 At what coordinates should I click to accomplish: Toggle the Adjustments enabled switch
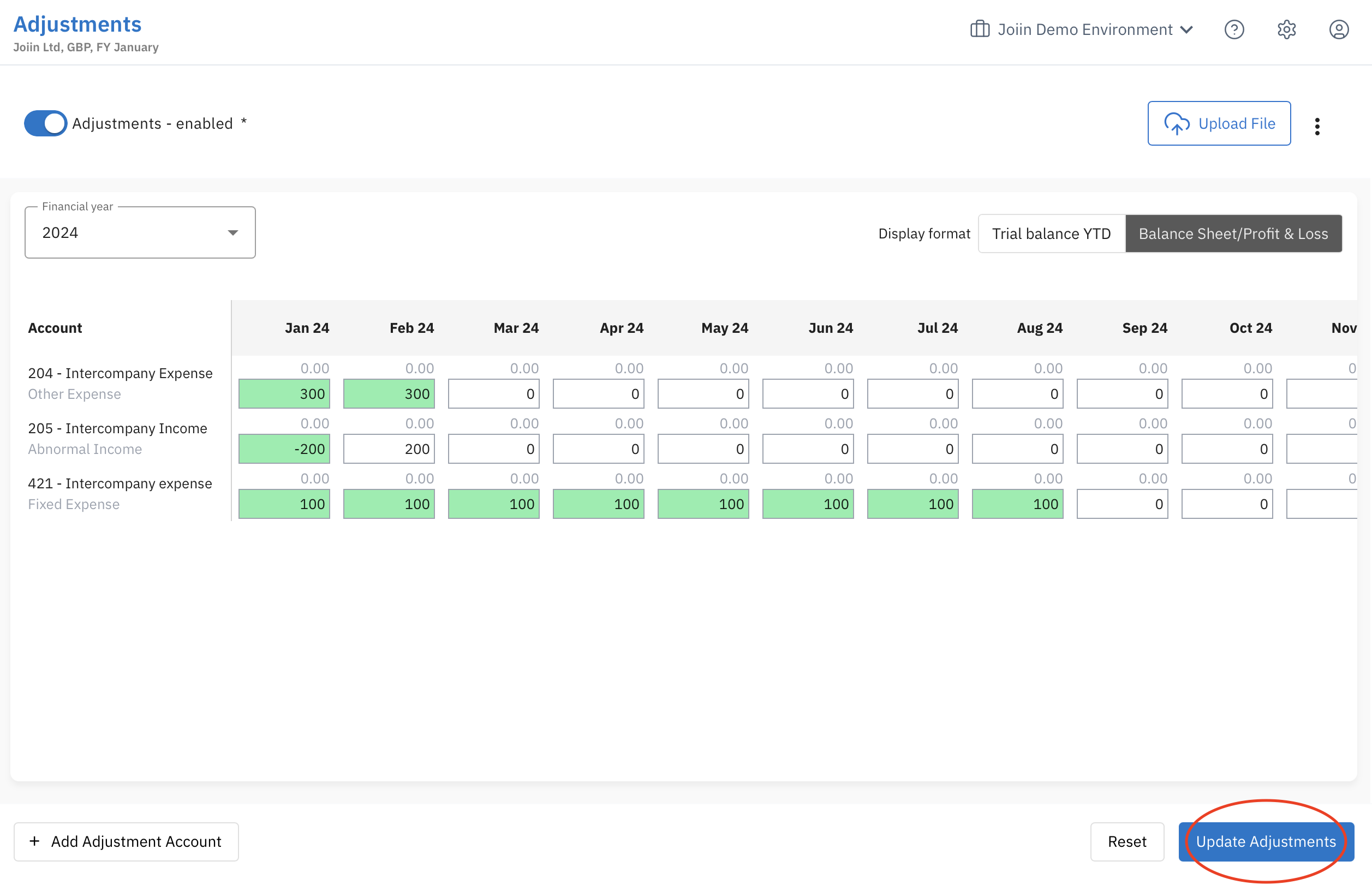point(45,123)
